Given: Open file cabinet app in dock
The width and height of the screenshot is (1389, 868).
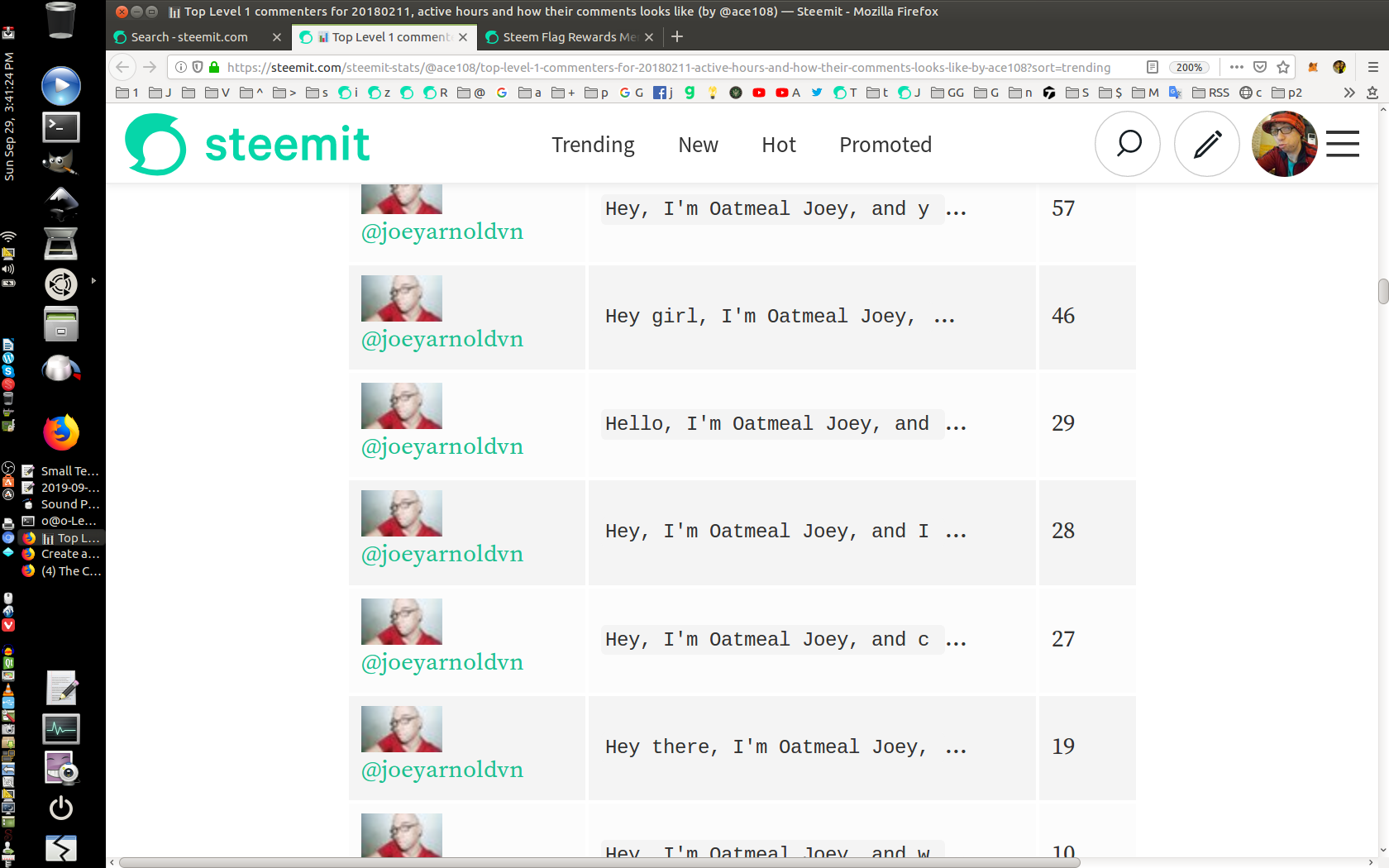Looking at the screenshot, I should point(61,324).
